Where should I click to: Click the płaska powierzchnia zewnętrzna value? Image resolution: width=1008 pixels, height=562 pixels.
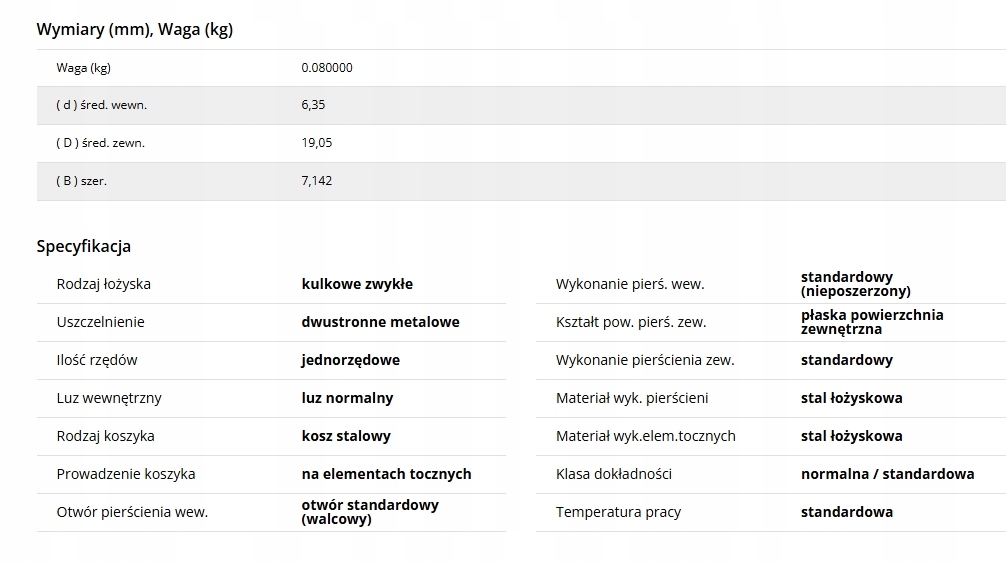coord(872,322)
